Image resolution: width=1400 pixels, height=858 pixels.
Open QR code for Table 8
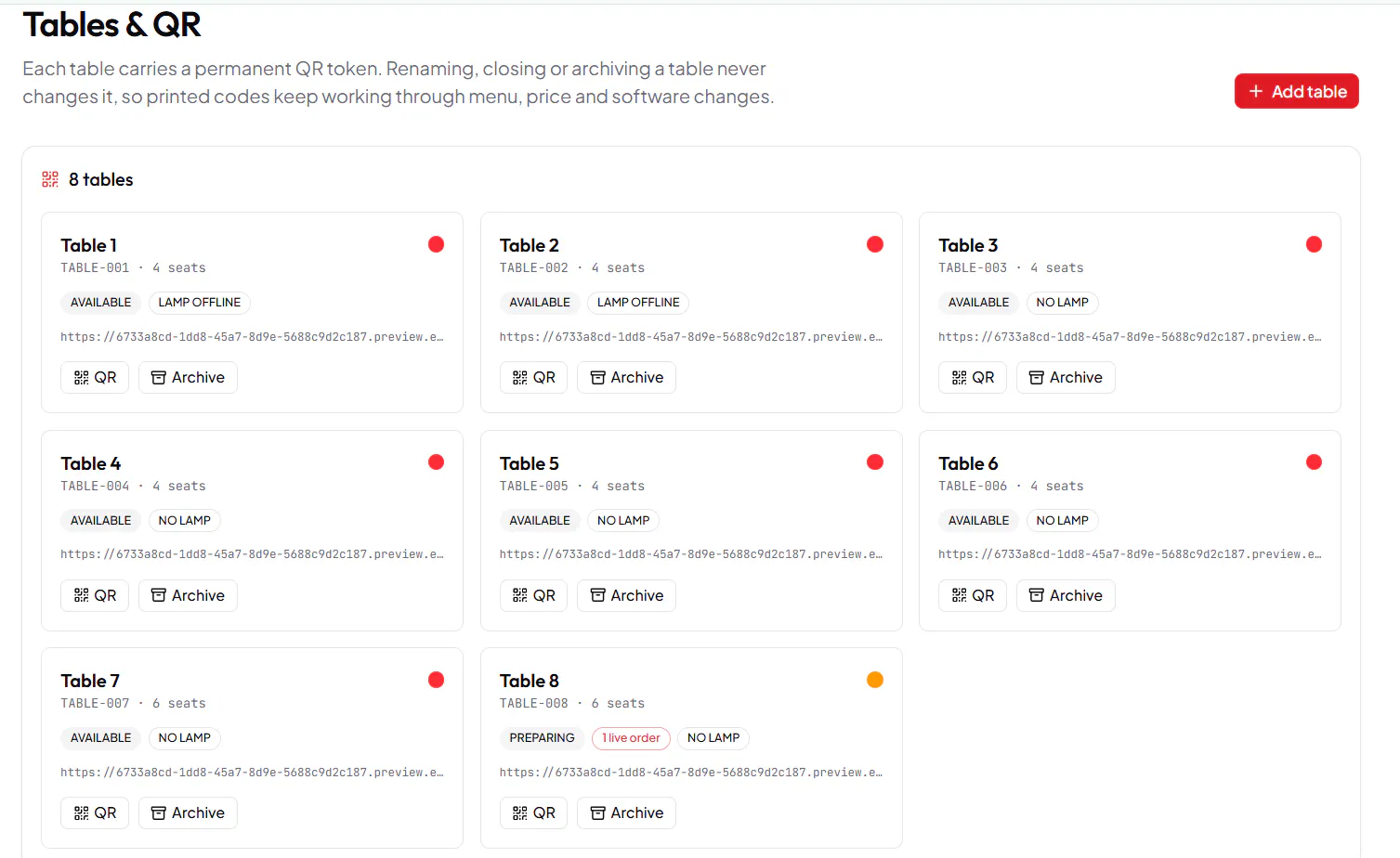(x=533, y=812)
